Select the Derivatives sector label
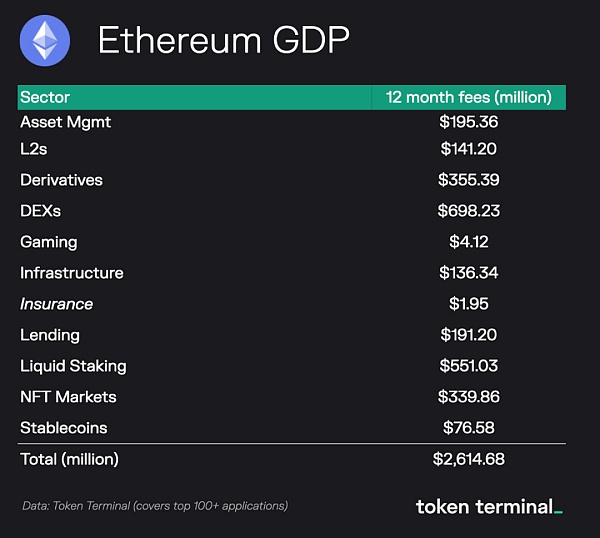The image size is (600, 538). point(61,180)
